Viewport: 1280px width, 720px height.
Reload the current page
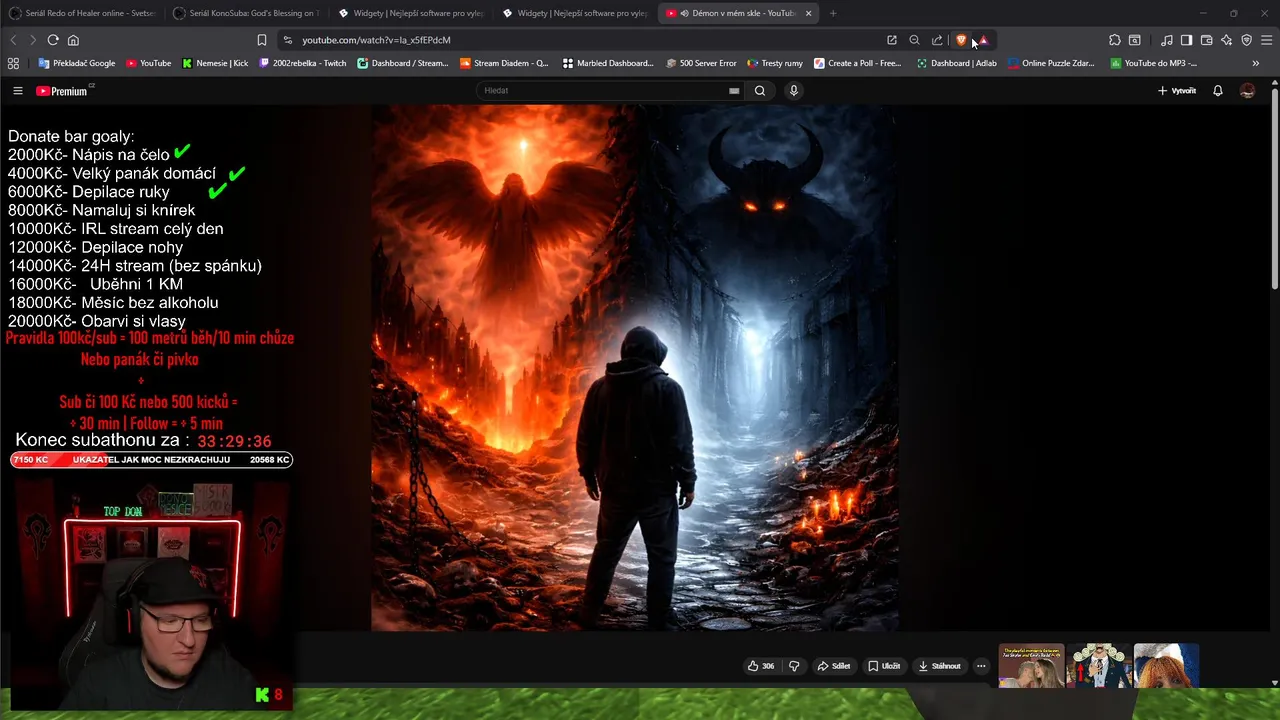pos(53,40)
